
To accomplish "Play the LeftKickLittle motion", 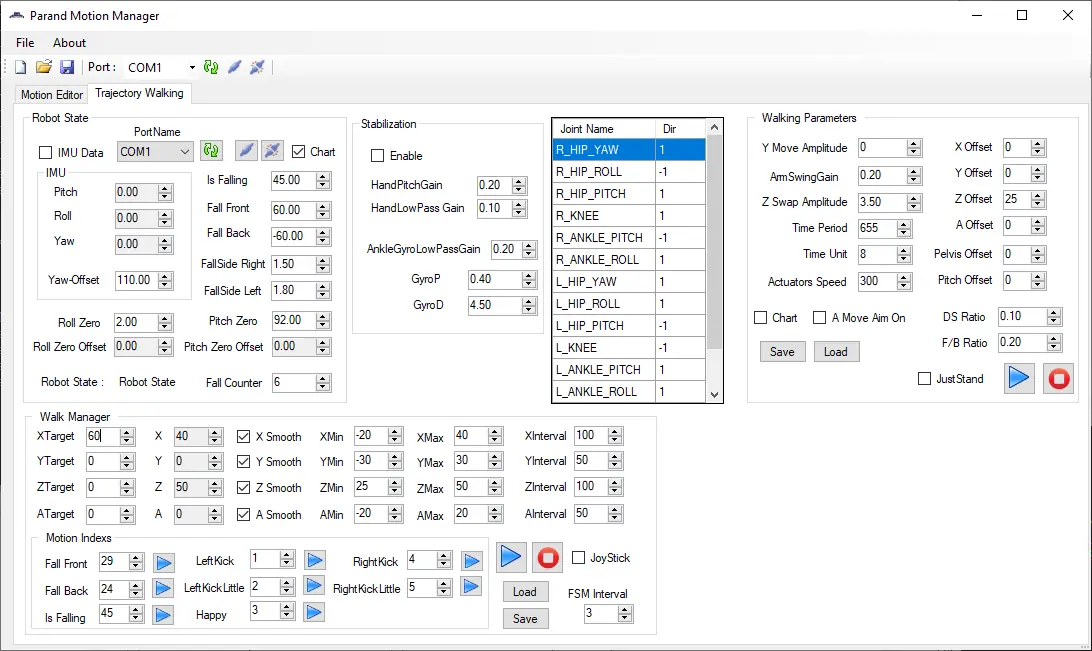I will 315,586.
